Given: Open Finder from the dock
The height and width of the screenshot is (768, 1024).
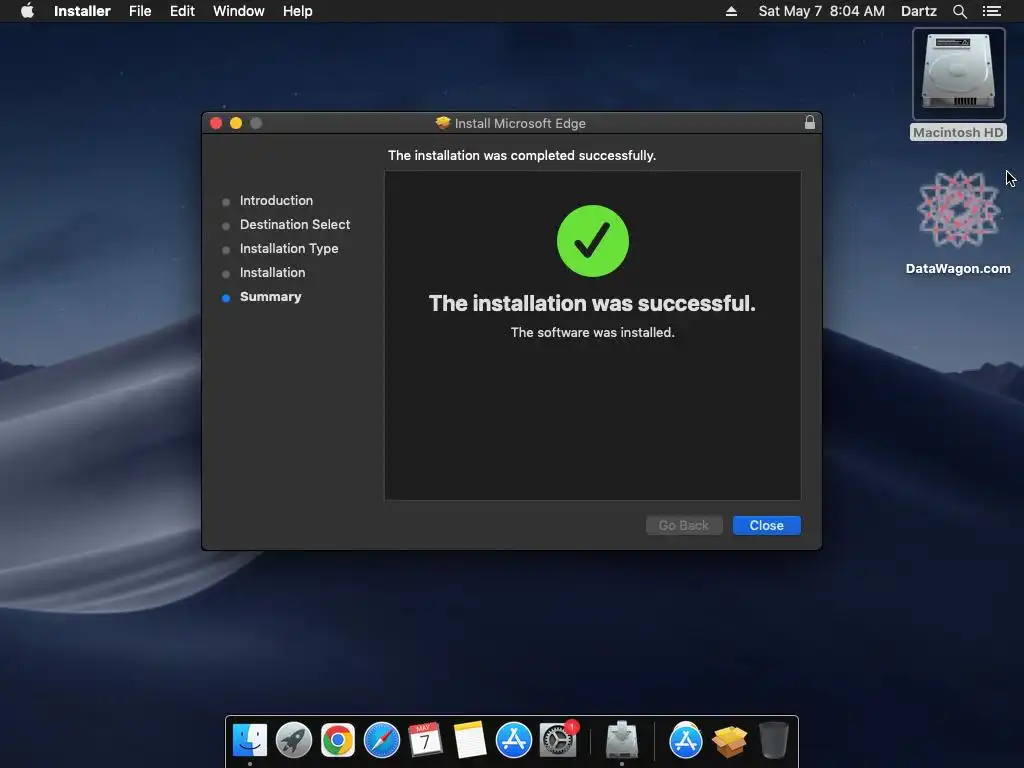Looking at the screenshot, I should (x=249, y=740).
